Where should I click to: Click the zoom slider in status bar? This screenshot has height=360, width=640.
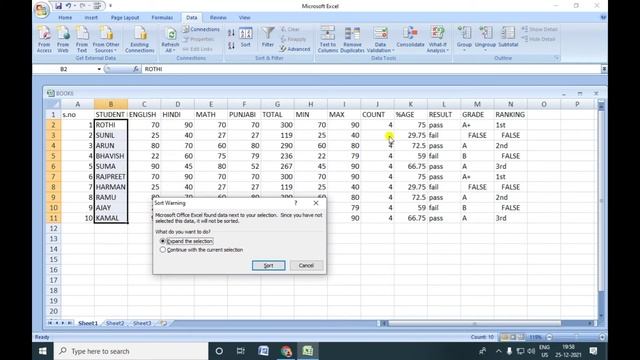(x=576, y=337)
